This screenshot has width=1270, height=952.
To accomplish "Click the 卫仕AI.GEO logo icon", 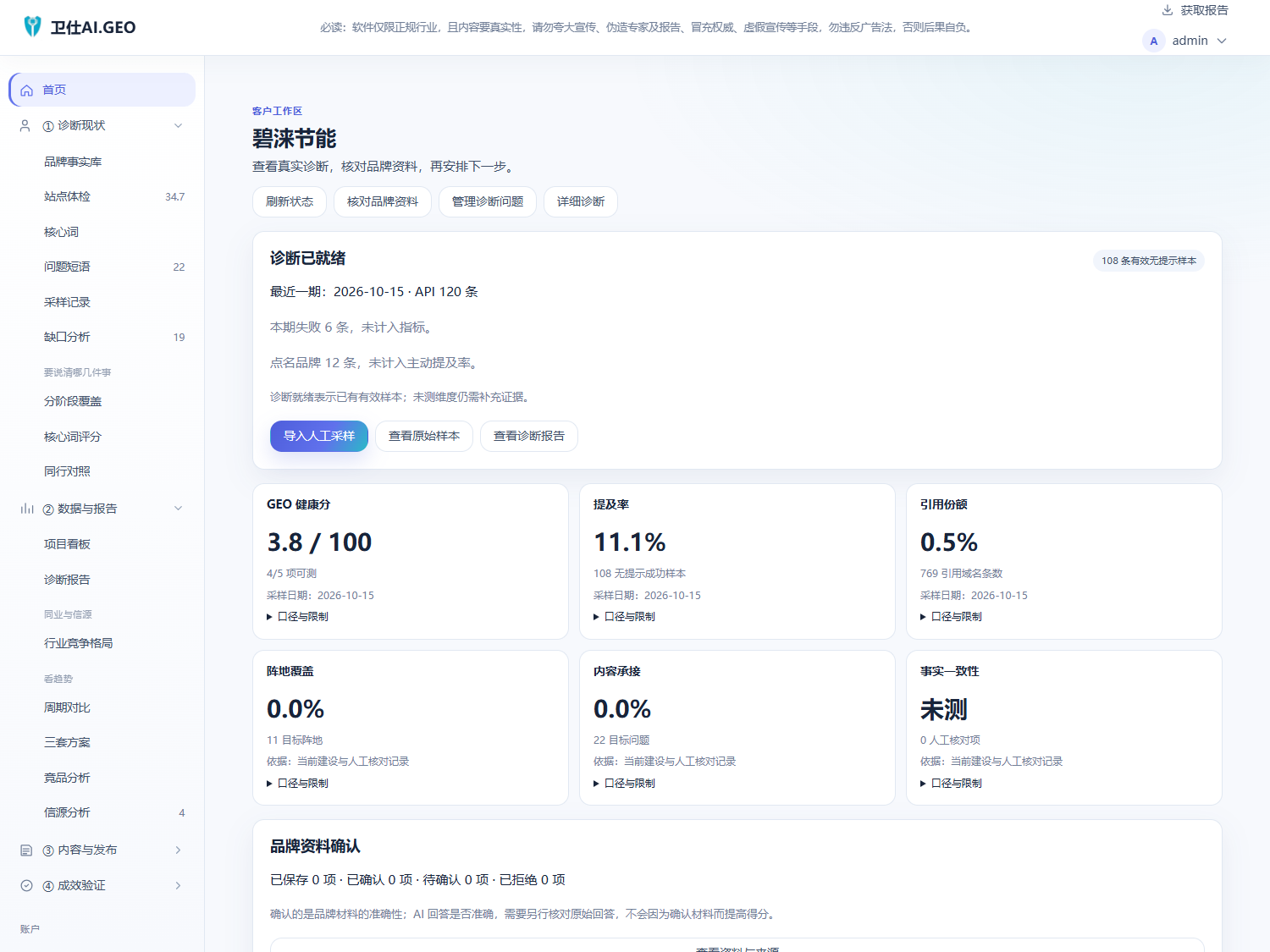I will 32,26.
